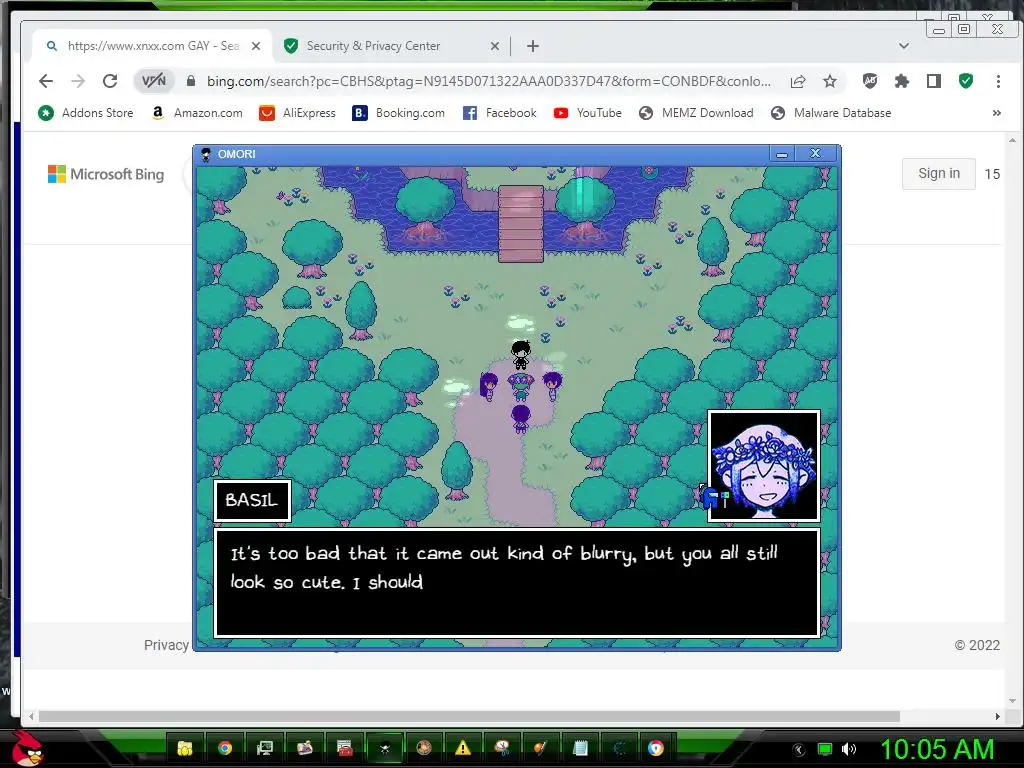Open the scissors snipping taskbar icon
1024x768 pixels.
502,748
